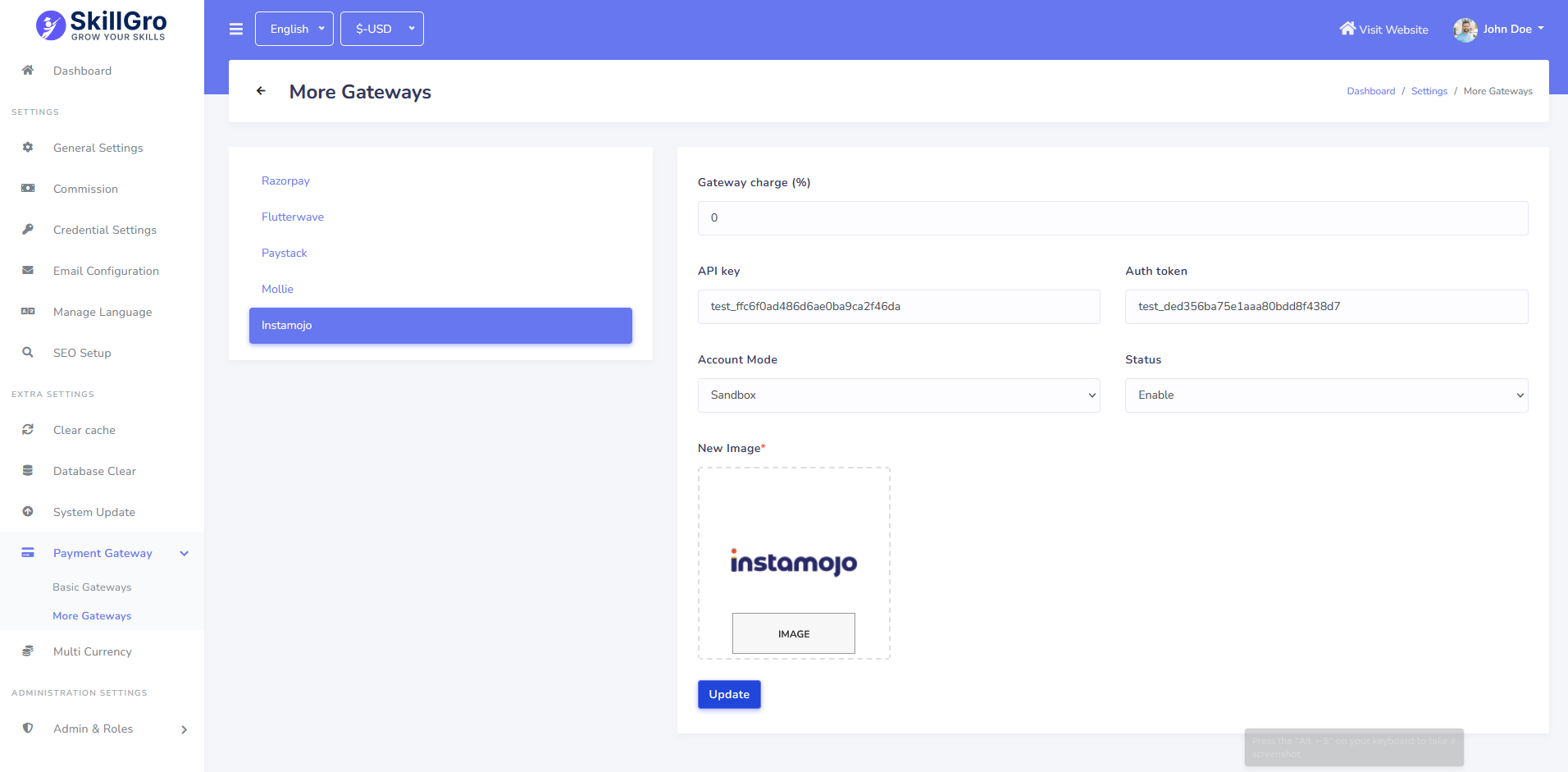The width and height of the screenshot is (1568, 772).
Task: Click the General Settings gear icon
Action: click(28, 148)
